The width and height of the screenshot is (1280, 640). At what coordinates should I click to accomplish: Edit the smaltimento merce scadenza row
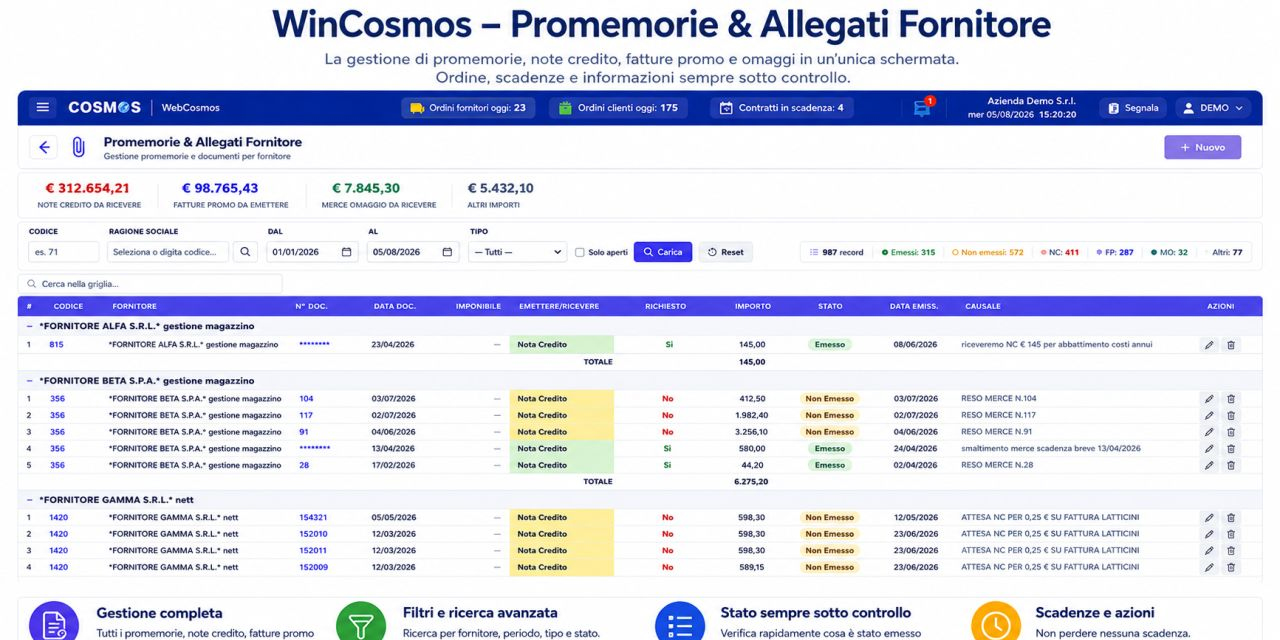coord(1209,449)
